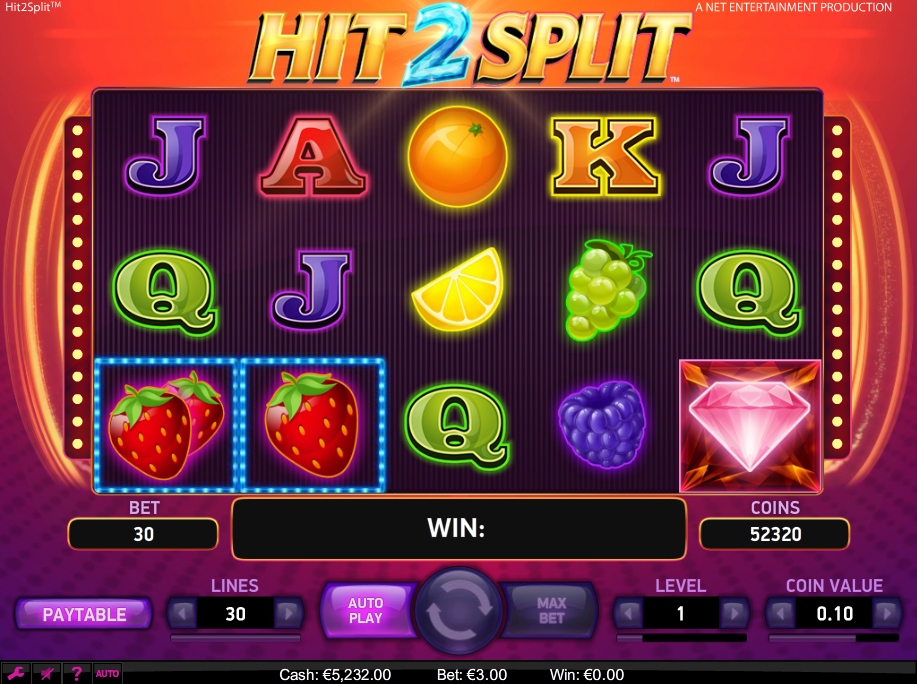Open game settings with the wrench icon
Image resolution: width=917 pixels, height=684 pixels.
click(15, 673)
